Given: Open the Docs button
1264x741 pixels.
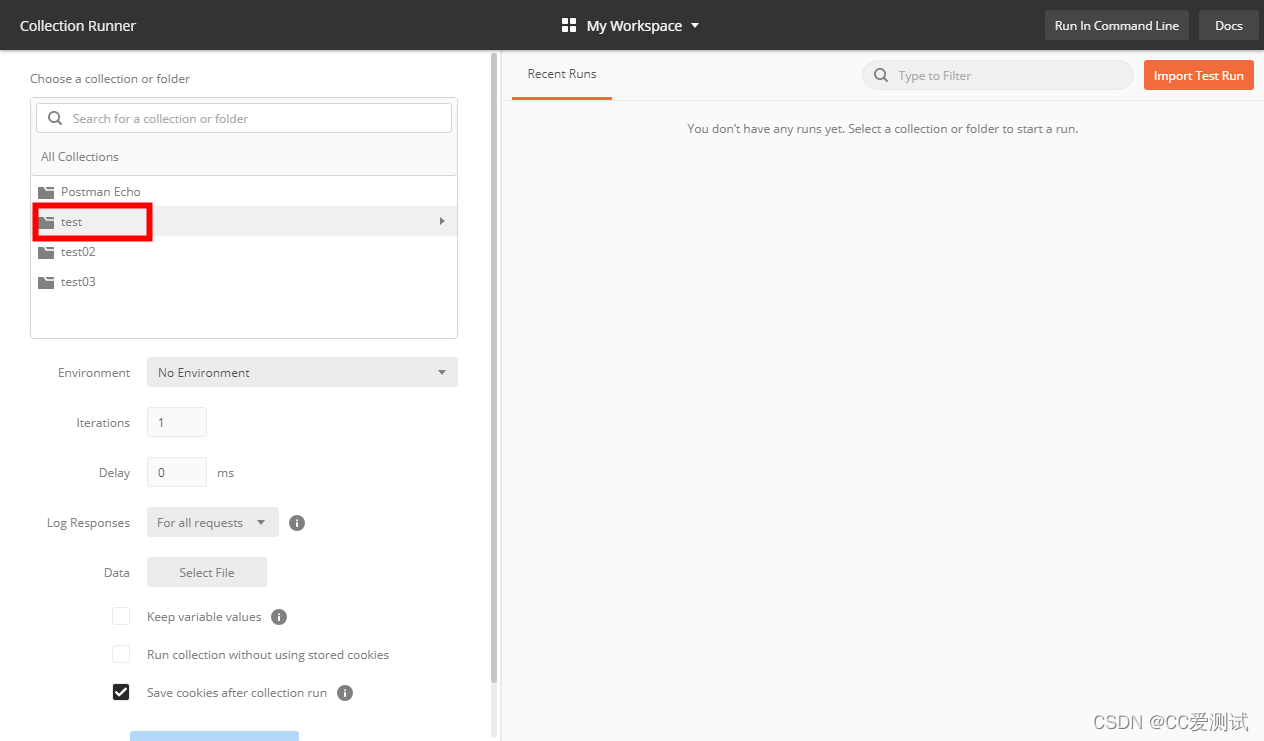Looking at the screenshot, I should pyautogui.click(x=1228, y=26).
